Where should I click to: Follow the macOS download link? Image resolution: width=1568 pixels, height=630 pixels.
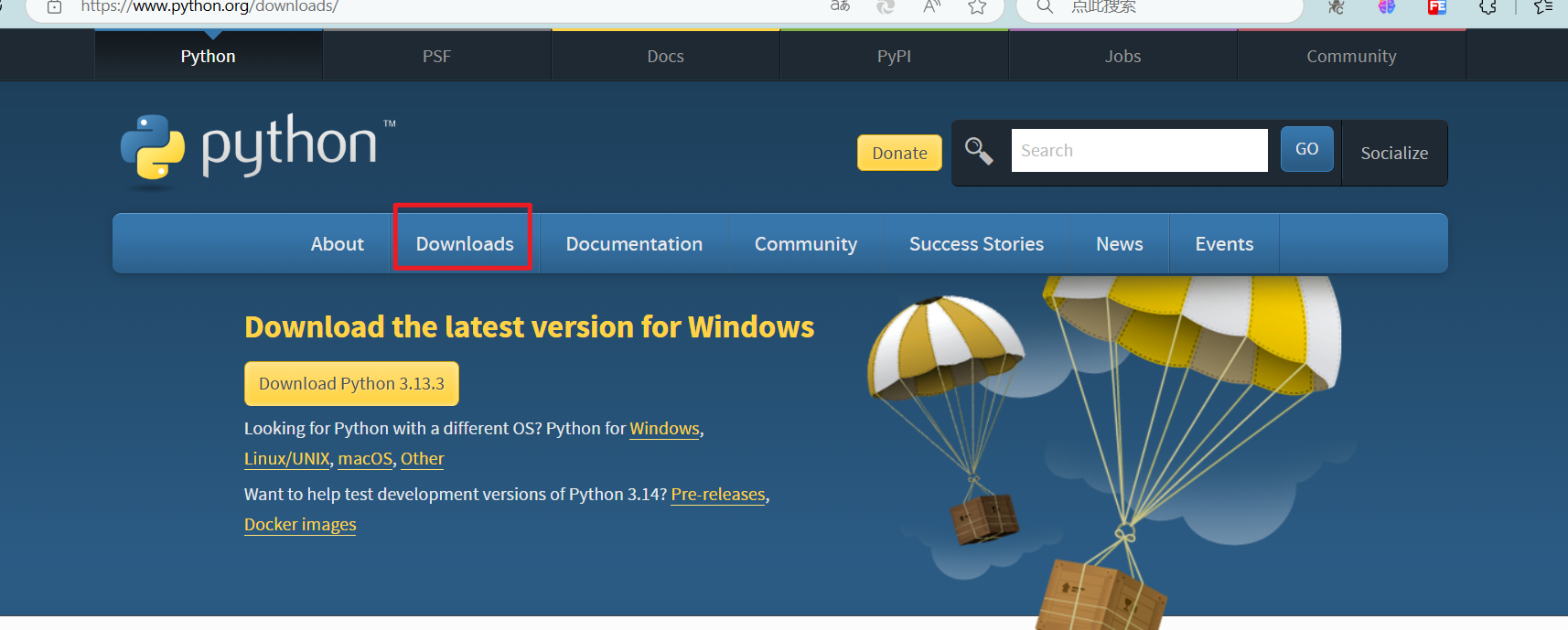365,459
